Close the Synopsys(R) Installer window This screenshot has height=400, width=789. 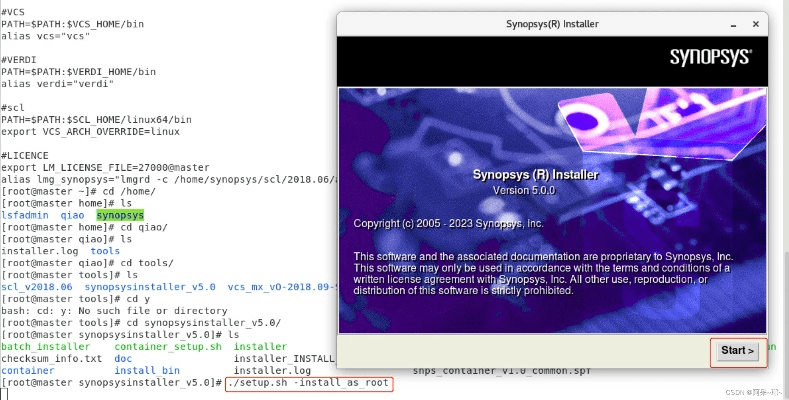(756, 24)
